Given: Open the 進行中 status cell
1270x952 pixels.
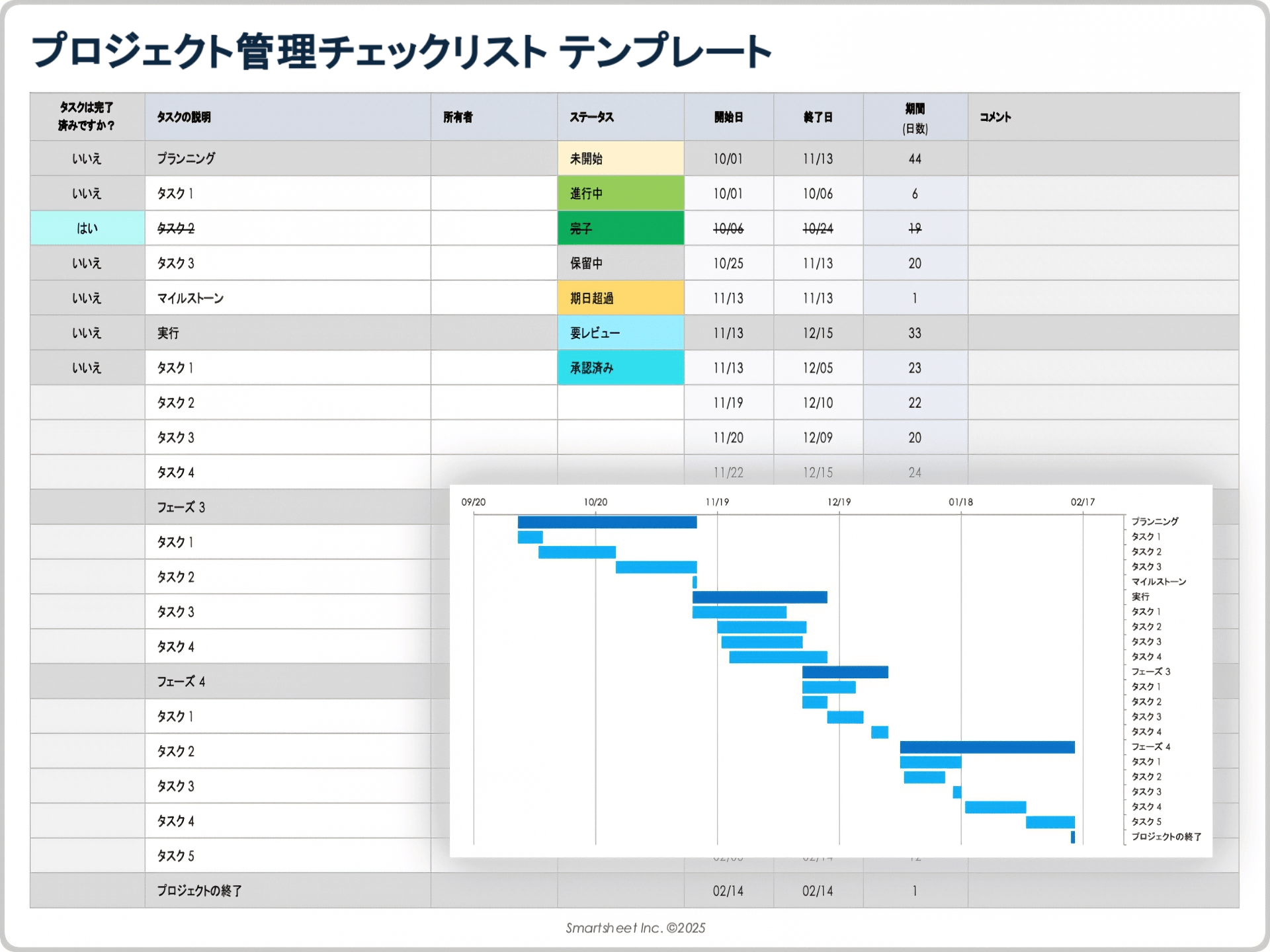Looking at the screenshot, I should 620,194.
